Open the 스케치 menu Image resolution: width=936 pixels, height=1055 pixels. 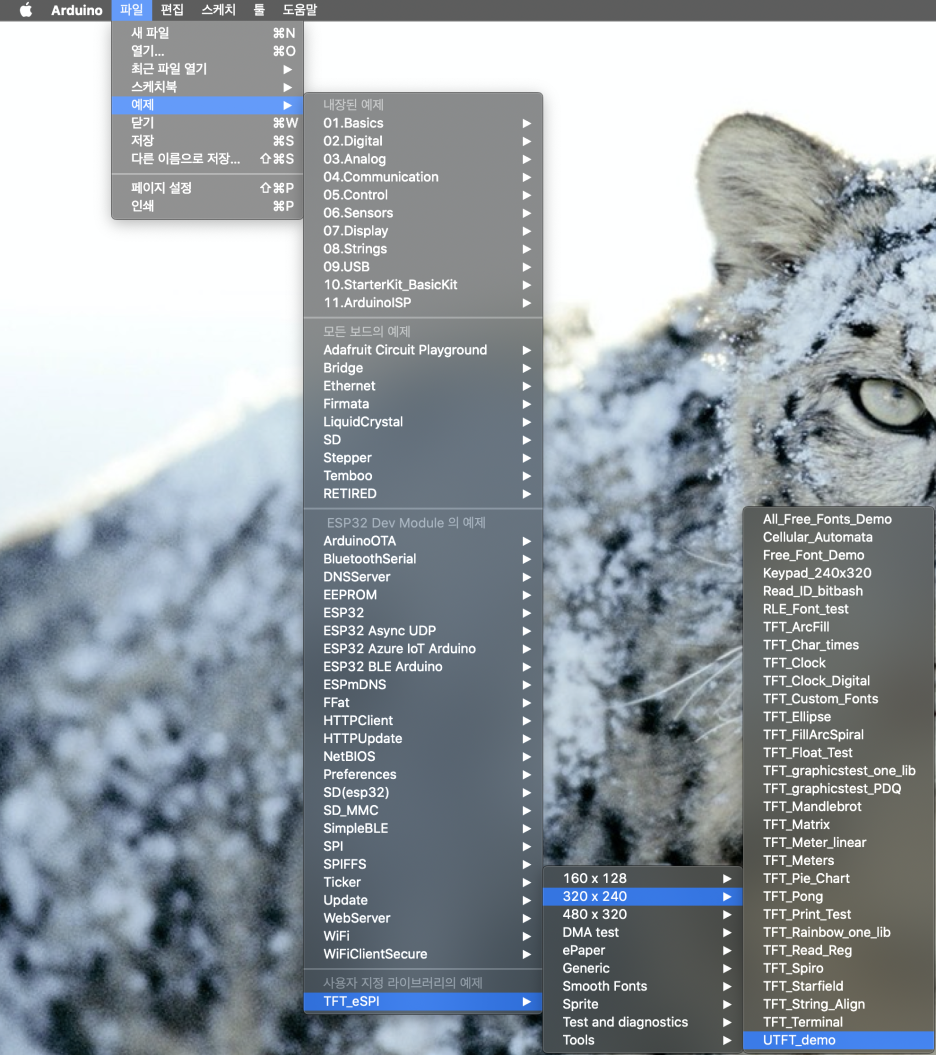tap(219, 10)
